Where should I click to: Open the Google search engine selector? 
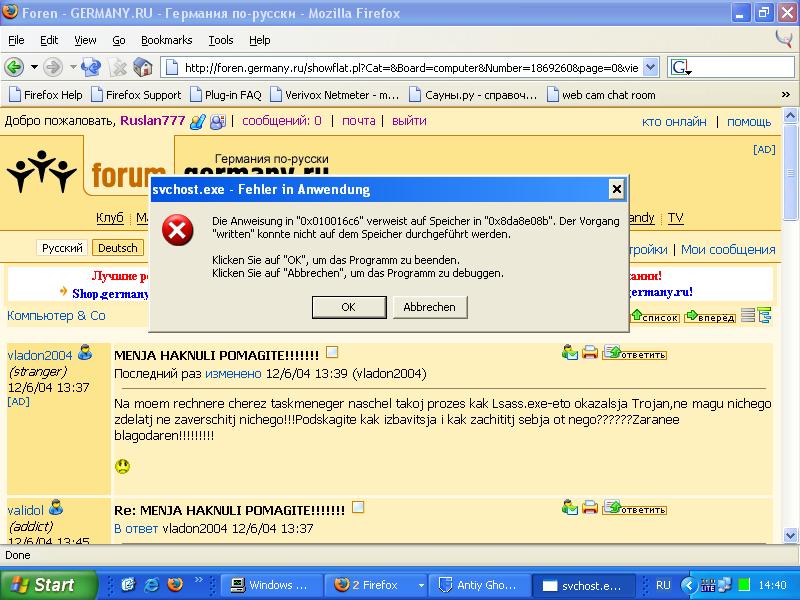(x=681, y=67)
